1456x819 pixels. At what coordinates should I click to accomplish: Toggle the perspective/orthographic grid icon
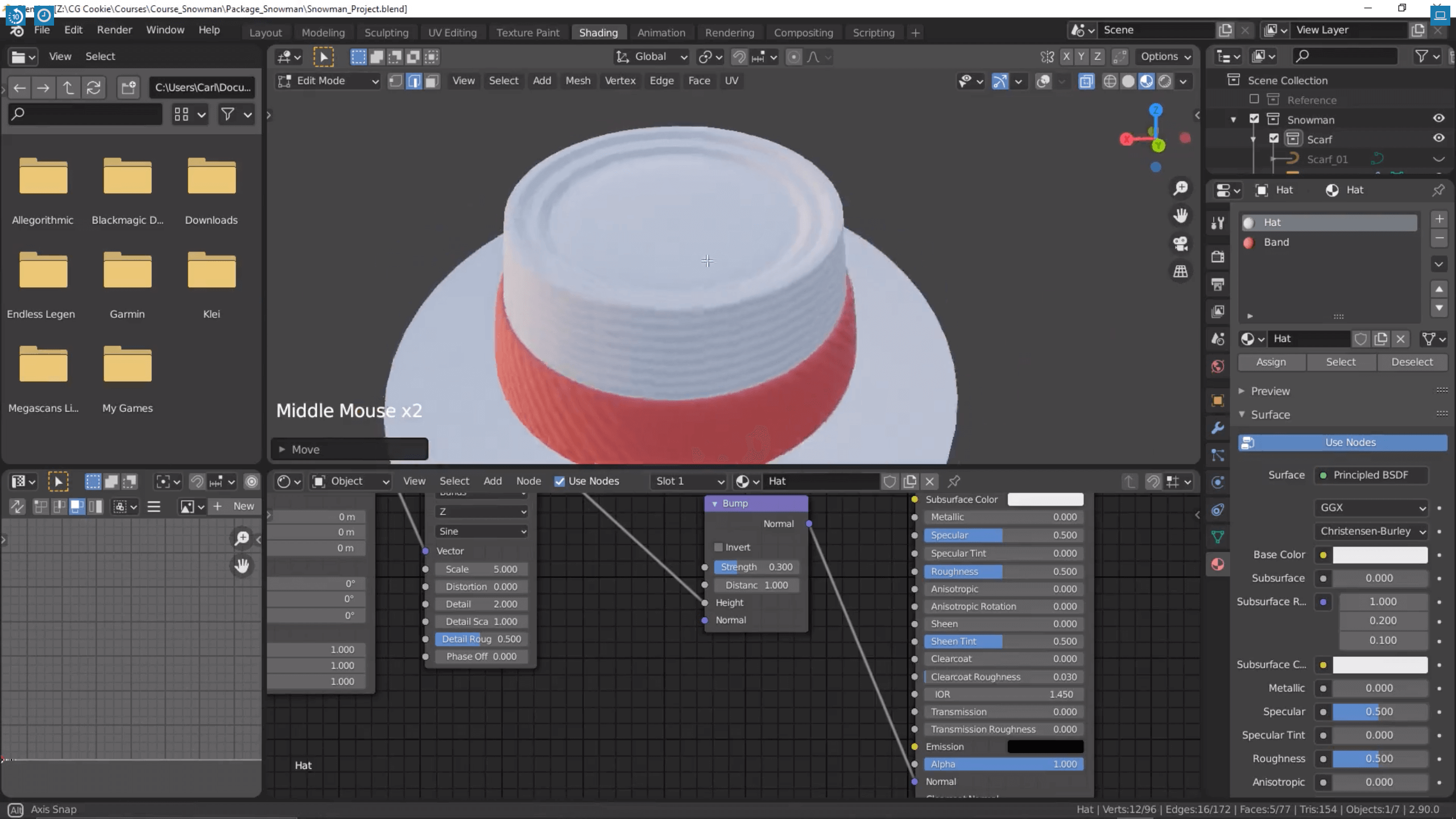1181,271
